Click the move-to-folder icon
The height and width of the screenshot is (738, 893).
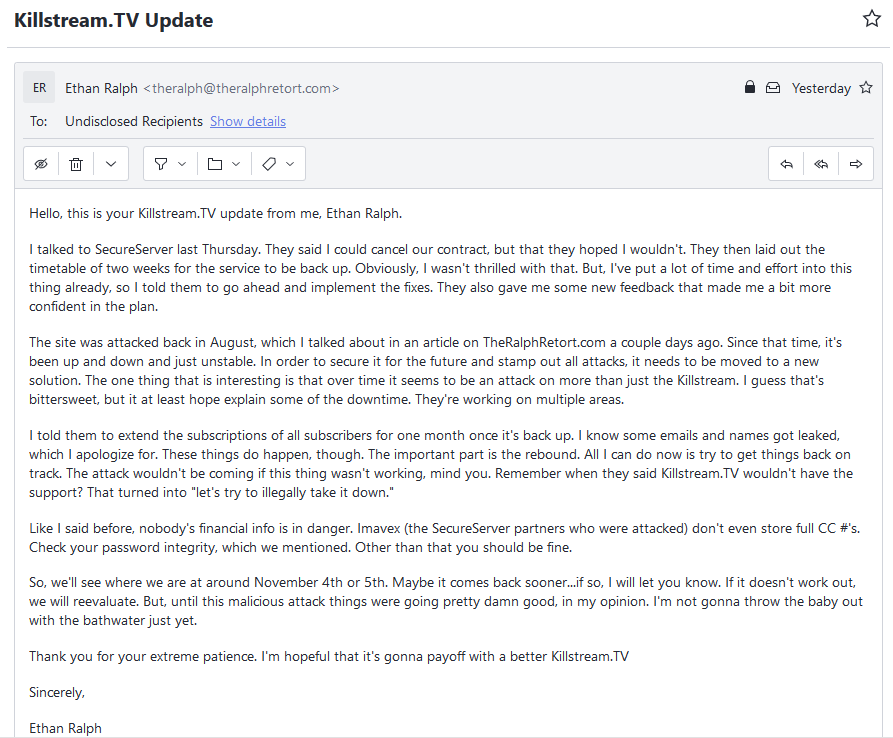(215, 164)
